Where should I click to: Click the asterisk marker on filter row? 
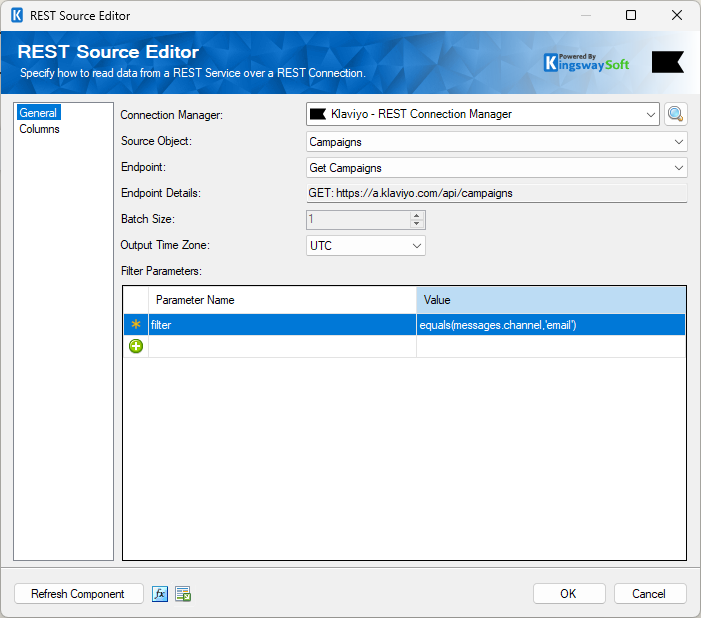pyautogui.click(x=136, y=325)
